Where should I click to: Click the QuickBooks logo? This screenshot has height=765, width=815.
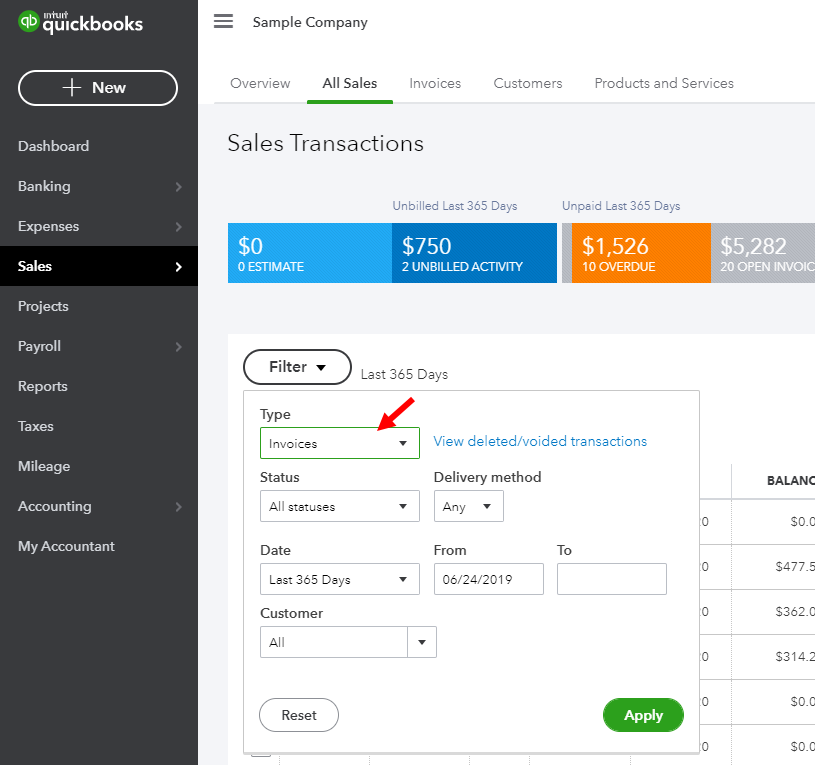pyautogui.click(x=80, y=23)
